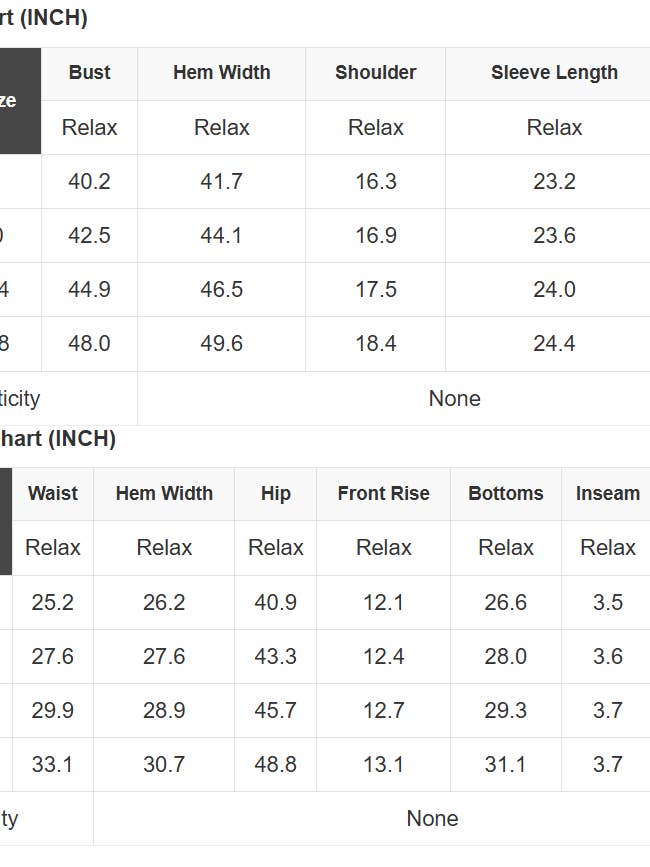Screen dimensions: 650x867
Task: Click the Waist column header
Action: click(x=52, y=494)
